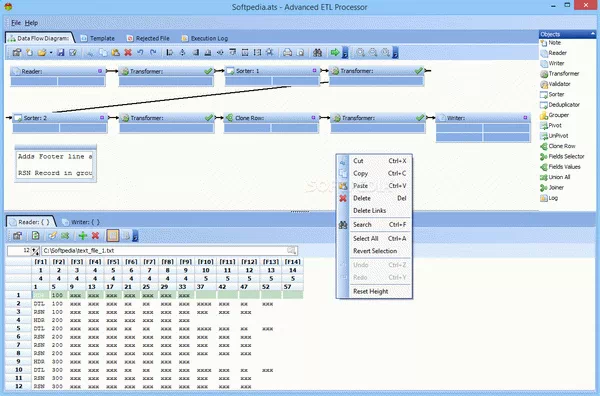Screen dimensions: 600x396
Task: Click the [F10] column header
Action: click(x=206, y=262)
